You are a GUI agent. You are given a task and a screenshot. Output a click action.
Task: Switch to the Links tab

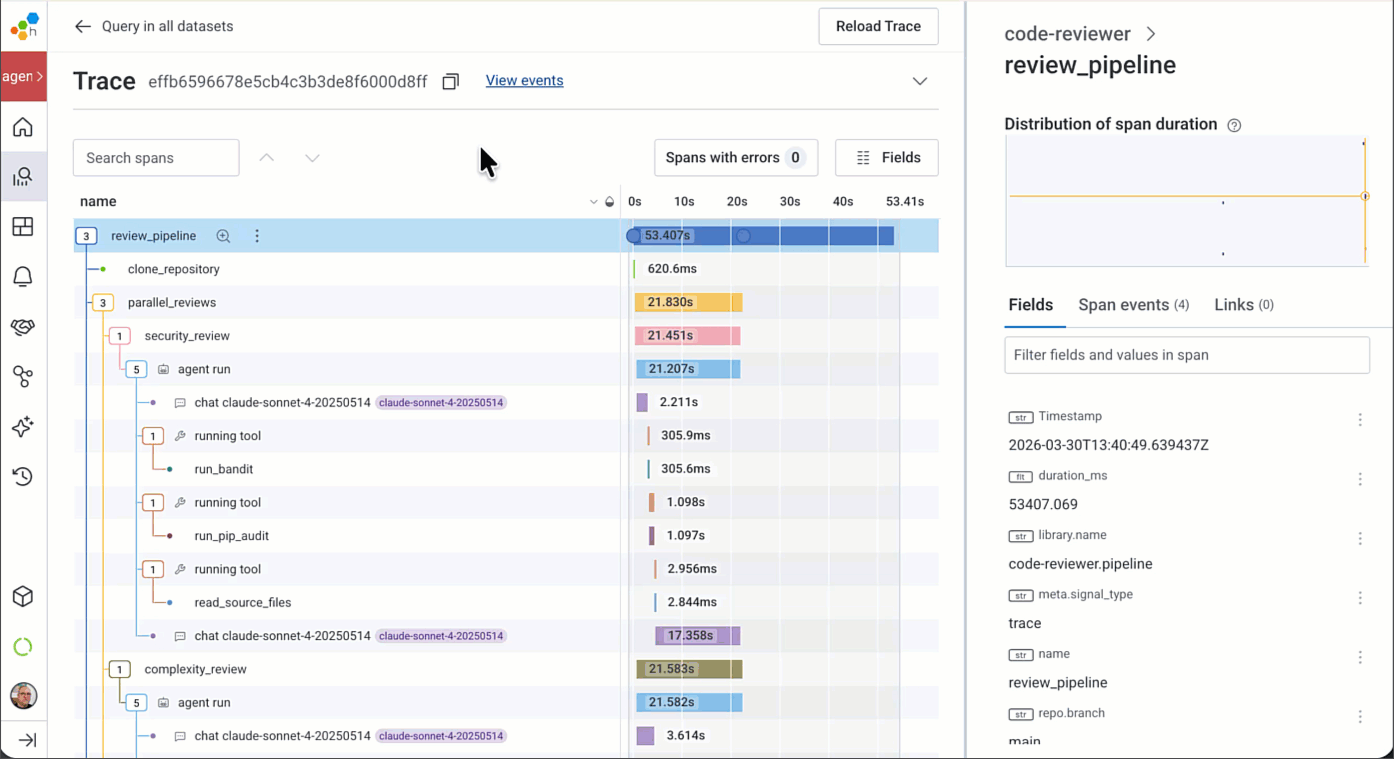[x=1243, y=305]
